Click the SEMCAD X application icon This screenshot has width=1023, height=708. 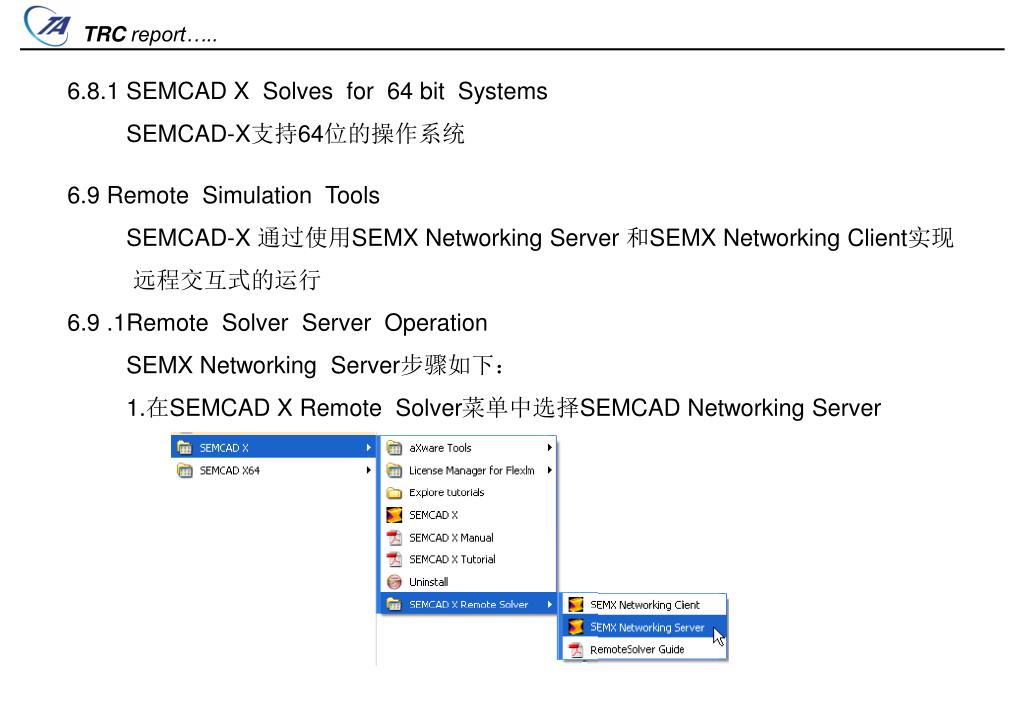394,515
